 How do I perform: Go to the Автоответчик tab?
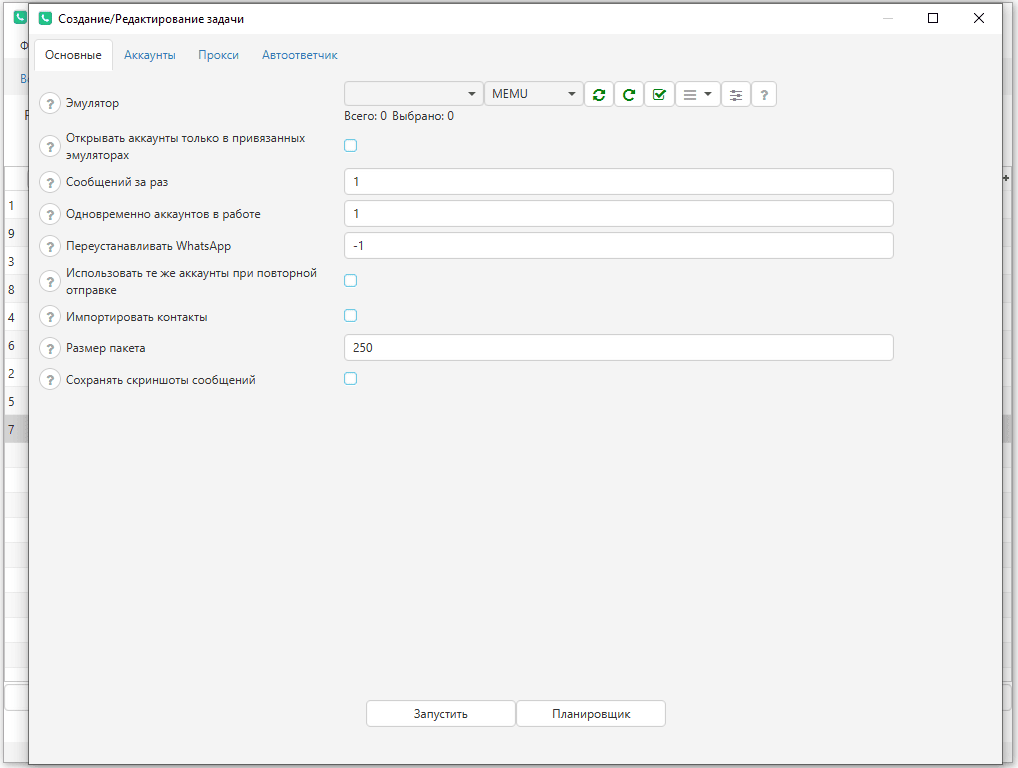point(299,55)
